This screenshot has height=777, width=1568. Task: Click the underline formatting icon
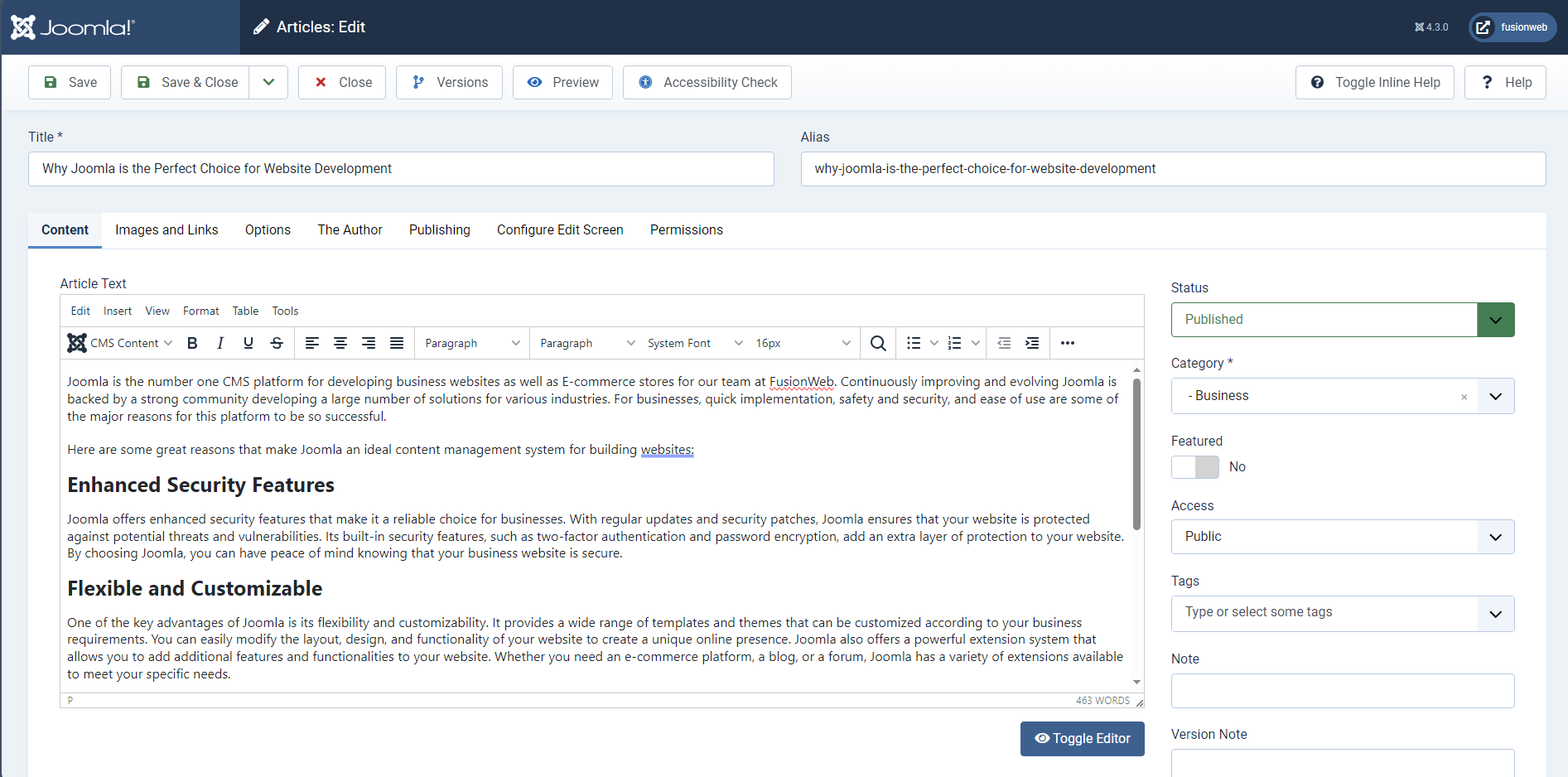pyautogui.click(x=248, y=343)
